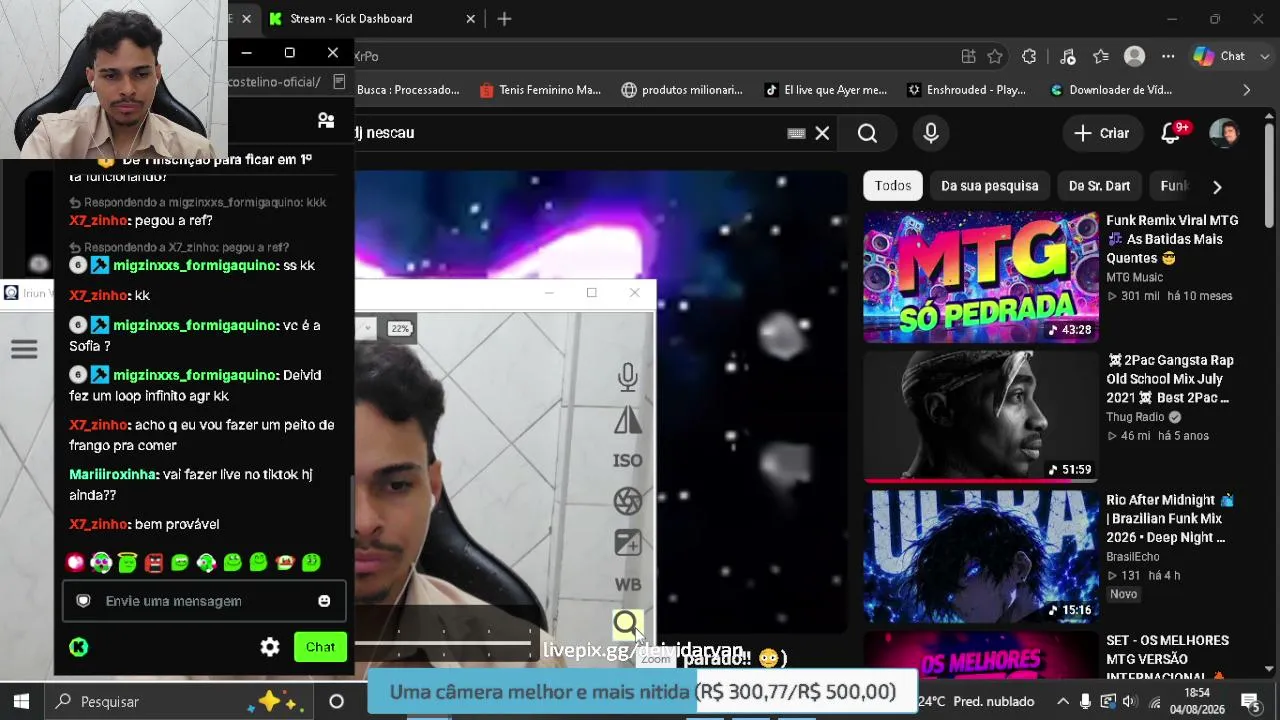Show more filter chips with right arrow
This screenshot has height=720, width=1280.
(x=1217, y=186)
